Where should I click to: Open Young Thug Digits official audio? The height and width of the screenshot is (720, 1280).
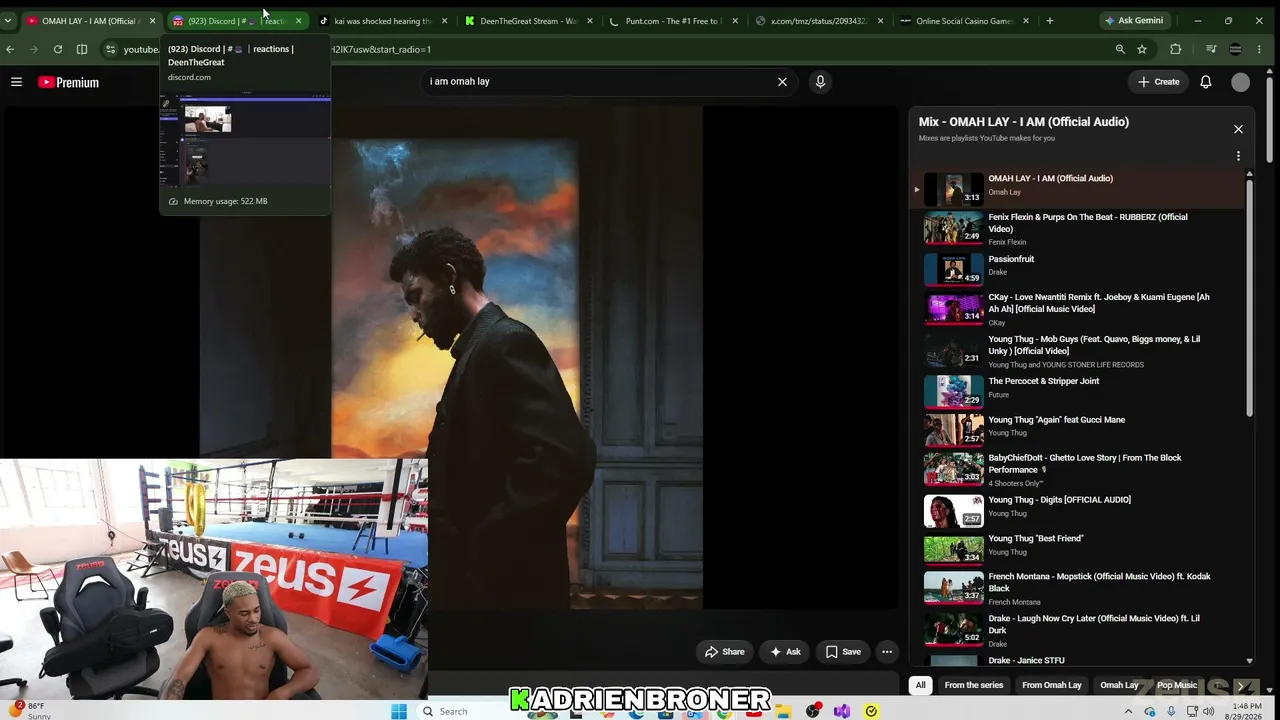(1059, 500)
